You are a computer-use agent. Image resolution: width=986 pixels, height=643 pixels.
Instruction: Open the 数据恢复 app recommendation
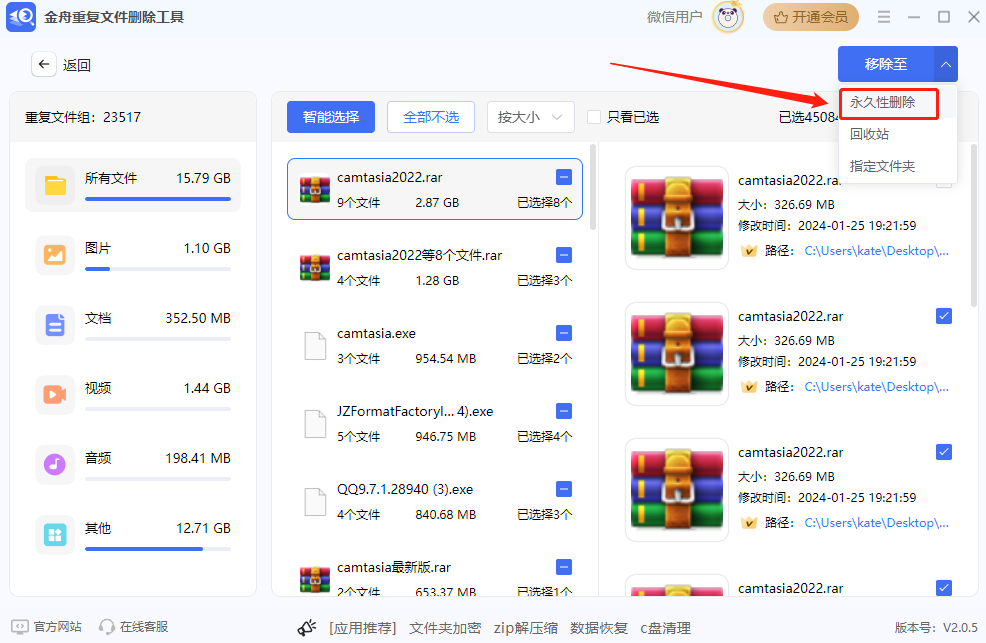tap(599, 628)
